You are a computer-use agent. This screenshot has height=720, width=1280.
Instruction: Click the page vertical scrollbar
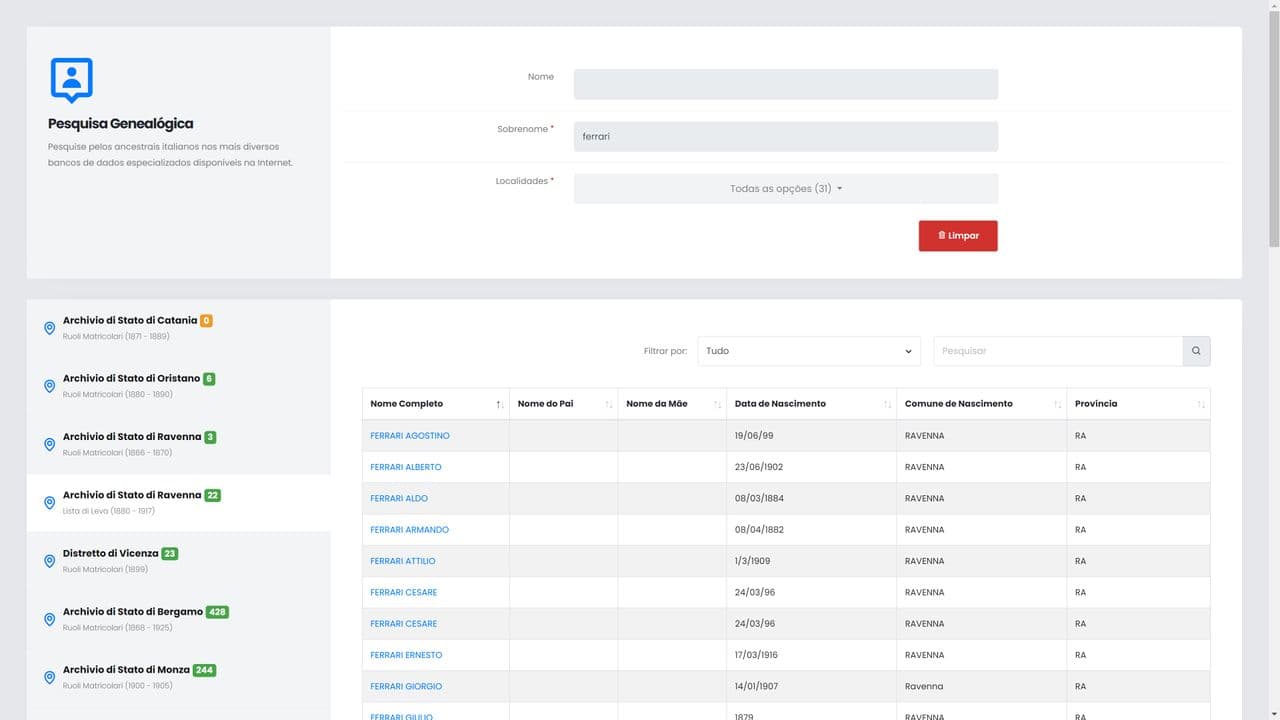click(x=1273, y=130)
